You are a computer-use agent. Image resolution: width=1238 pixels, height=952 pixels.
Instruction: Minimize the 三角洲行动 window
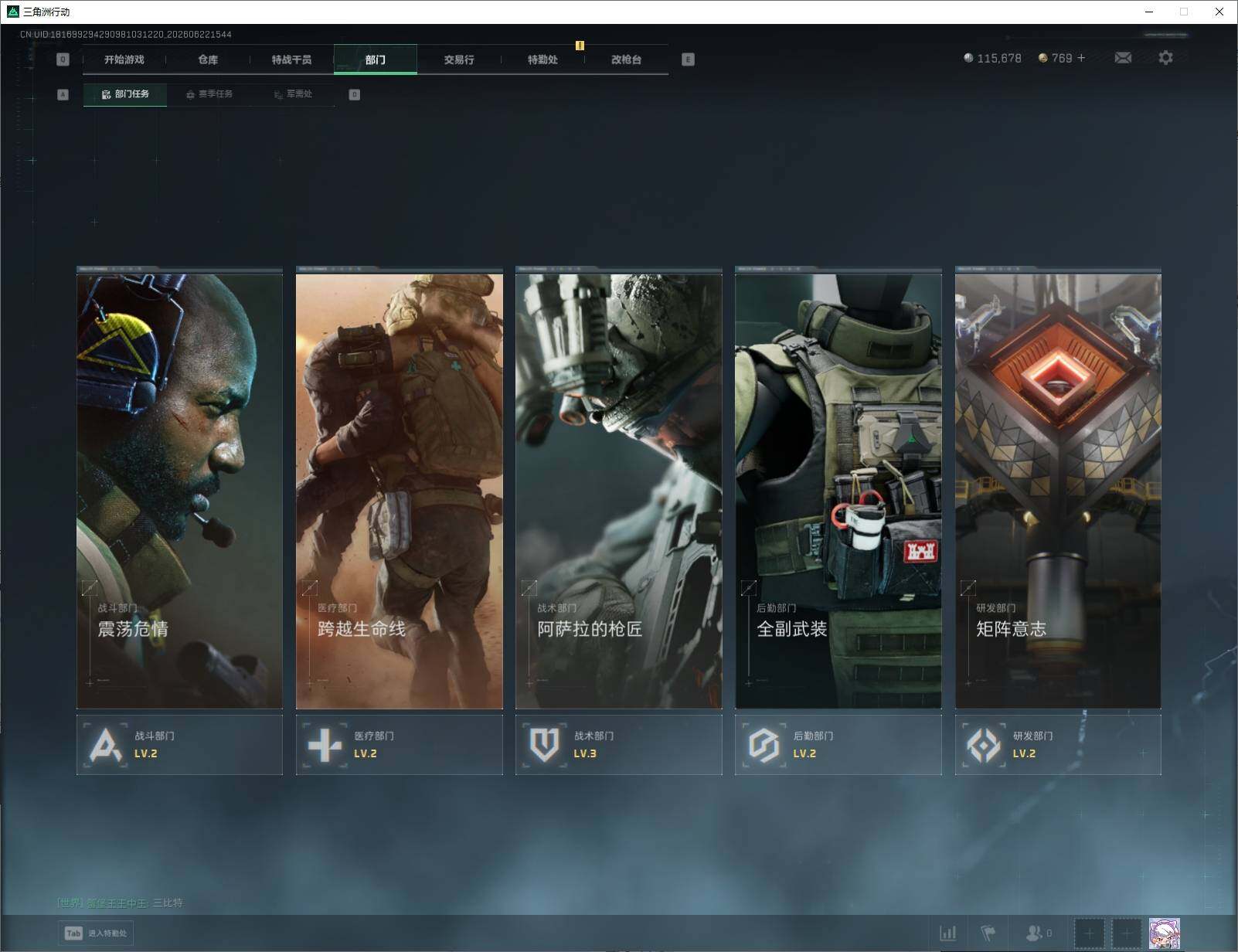pos(1149,12)
